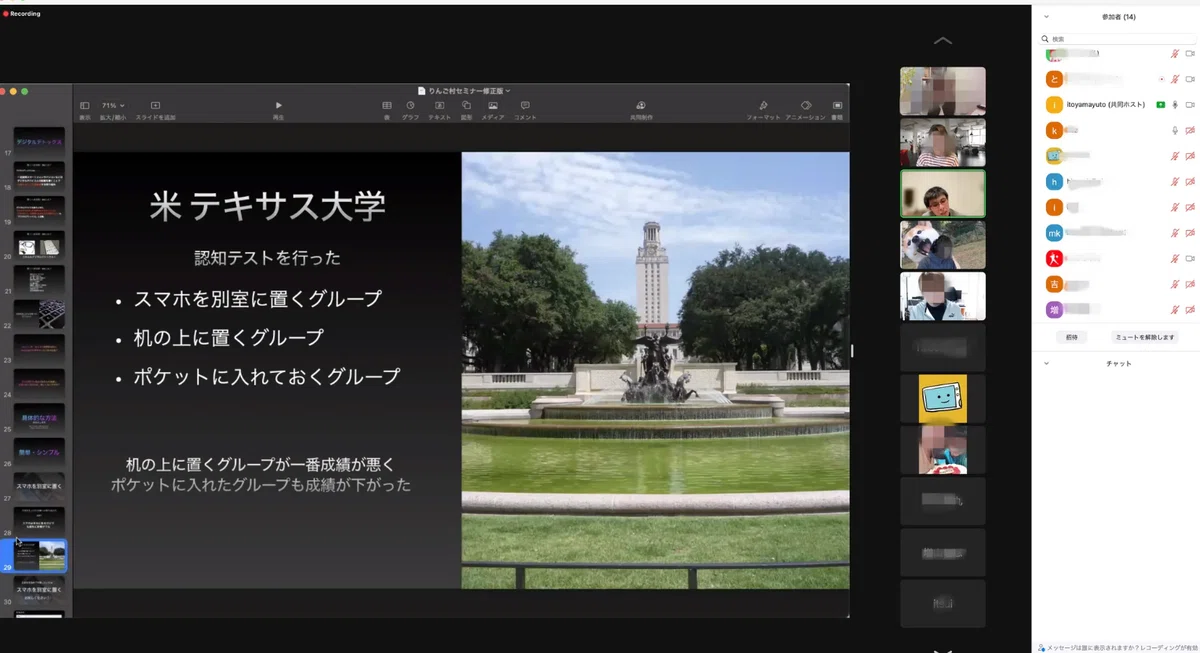Click the blue 'mk' participant avatar
The image size is (1200, 653).
point(1054,233)
